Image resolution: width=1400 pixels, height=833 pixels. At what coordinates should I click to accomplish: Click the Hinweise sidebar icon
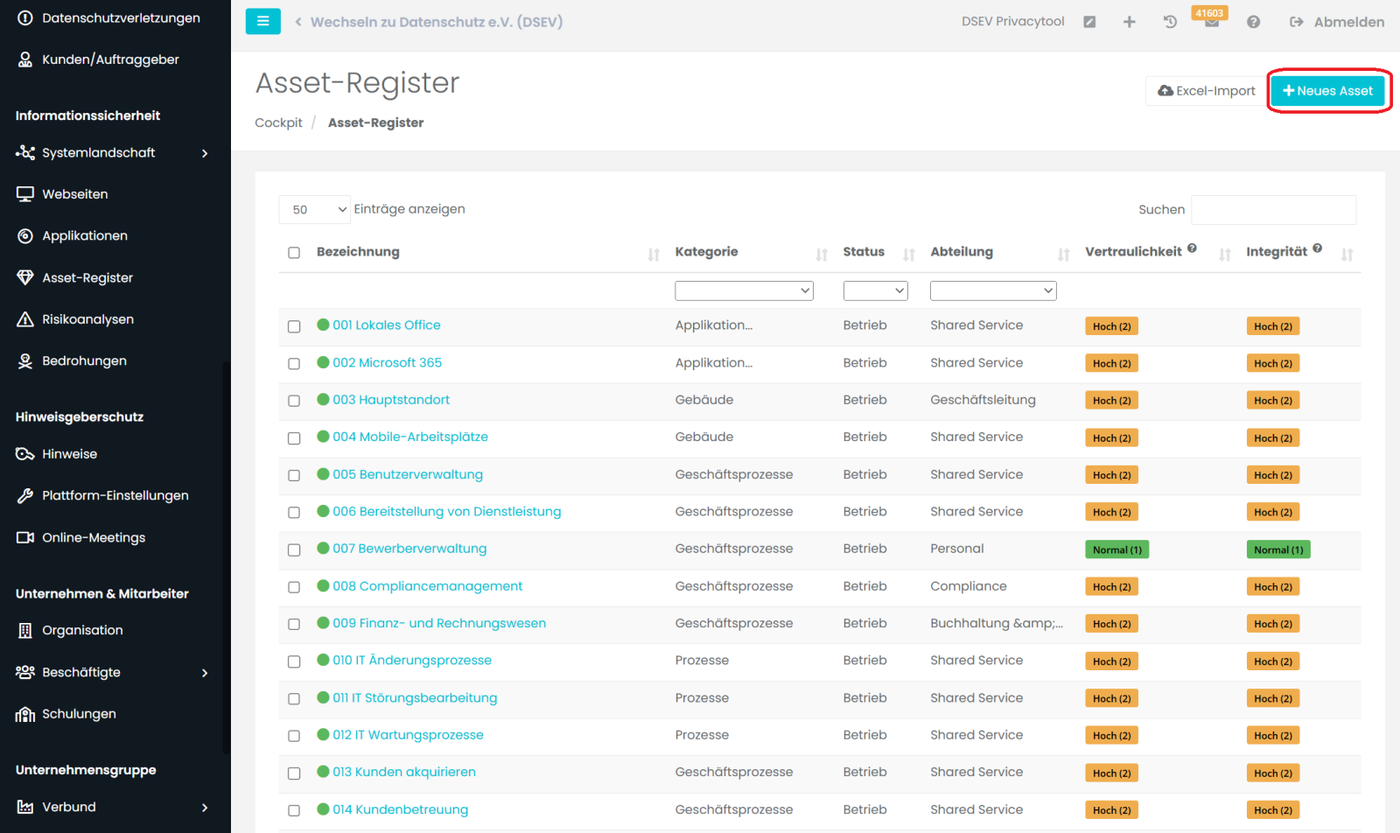[x=25, y=454]
